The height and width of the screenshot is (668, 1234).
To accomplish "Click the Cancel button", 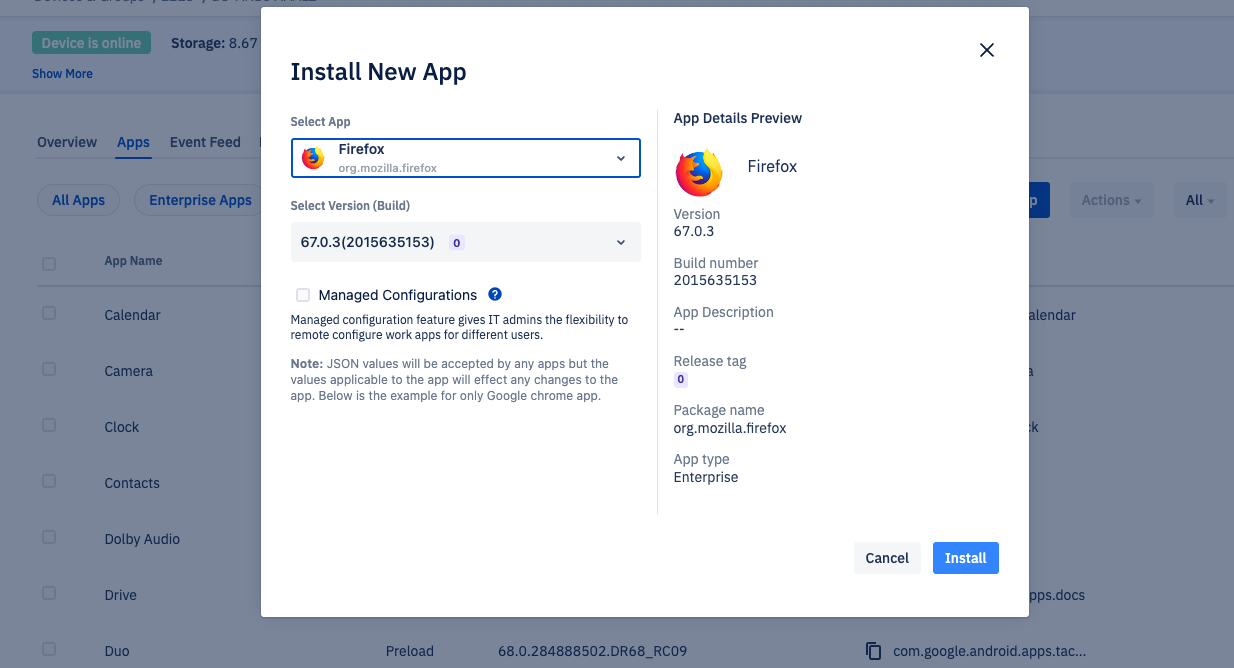I will point(887,558).
